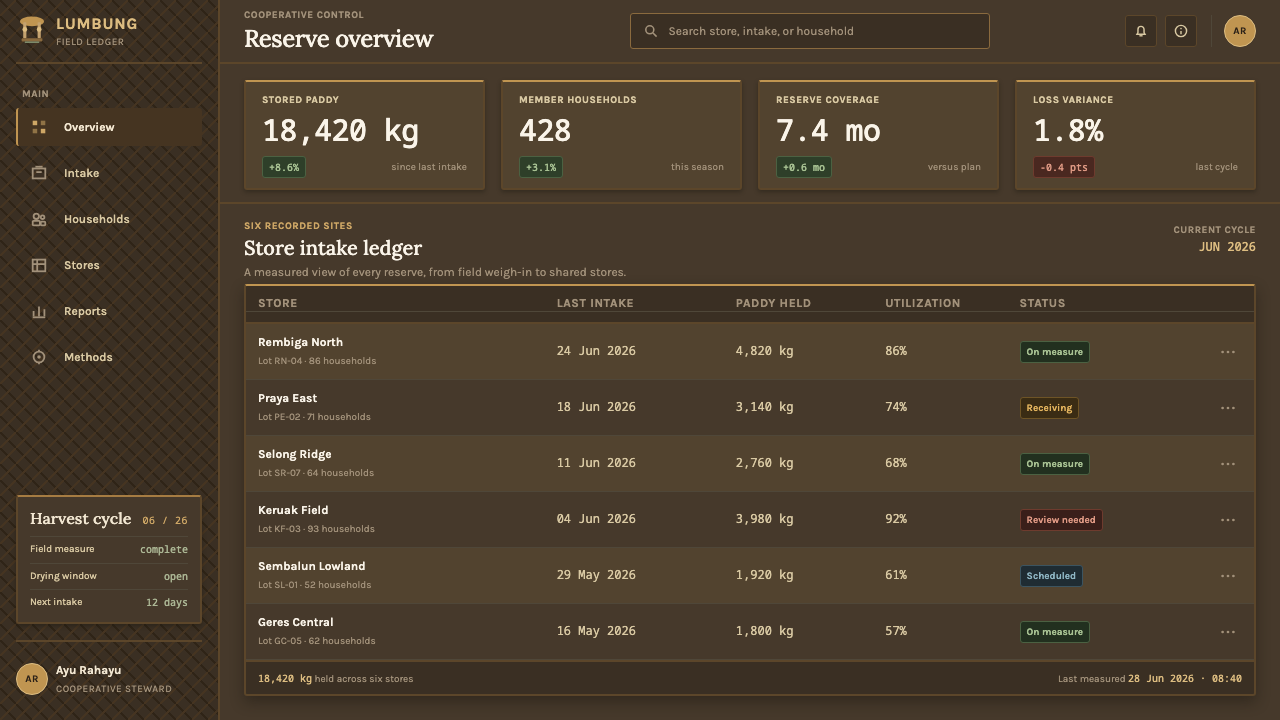Viewport: 1280px width, 720px height.
Task: Click the 92% utilization value
Action: 896,519
